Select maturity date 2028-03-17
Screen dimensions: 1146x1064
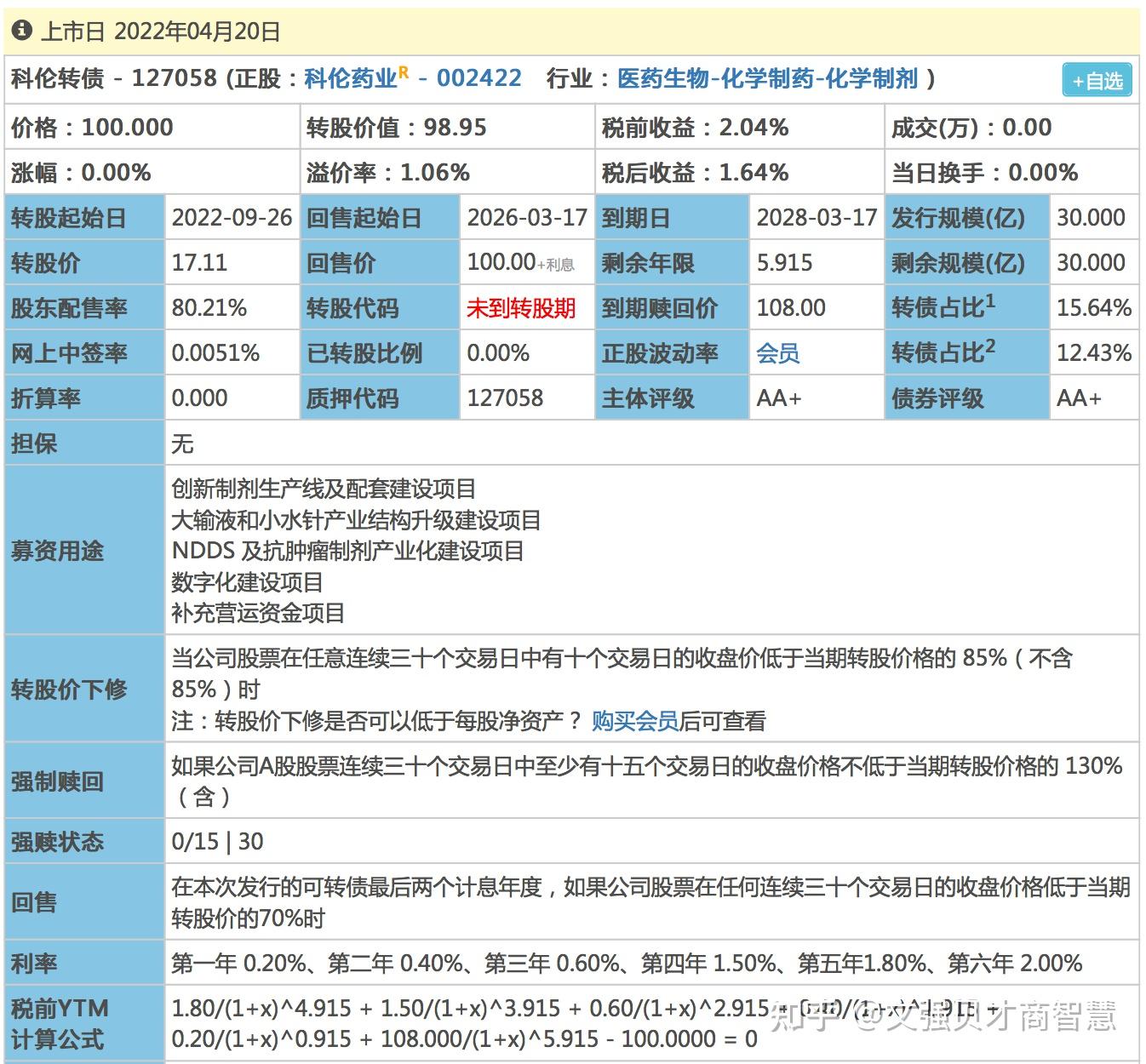pos(817,218)
